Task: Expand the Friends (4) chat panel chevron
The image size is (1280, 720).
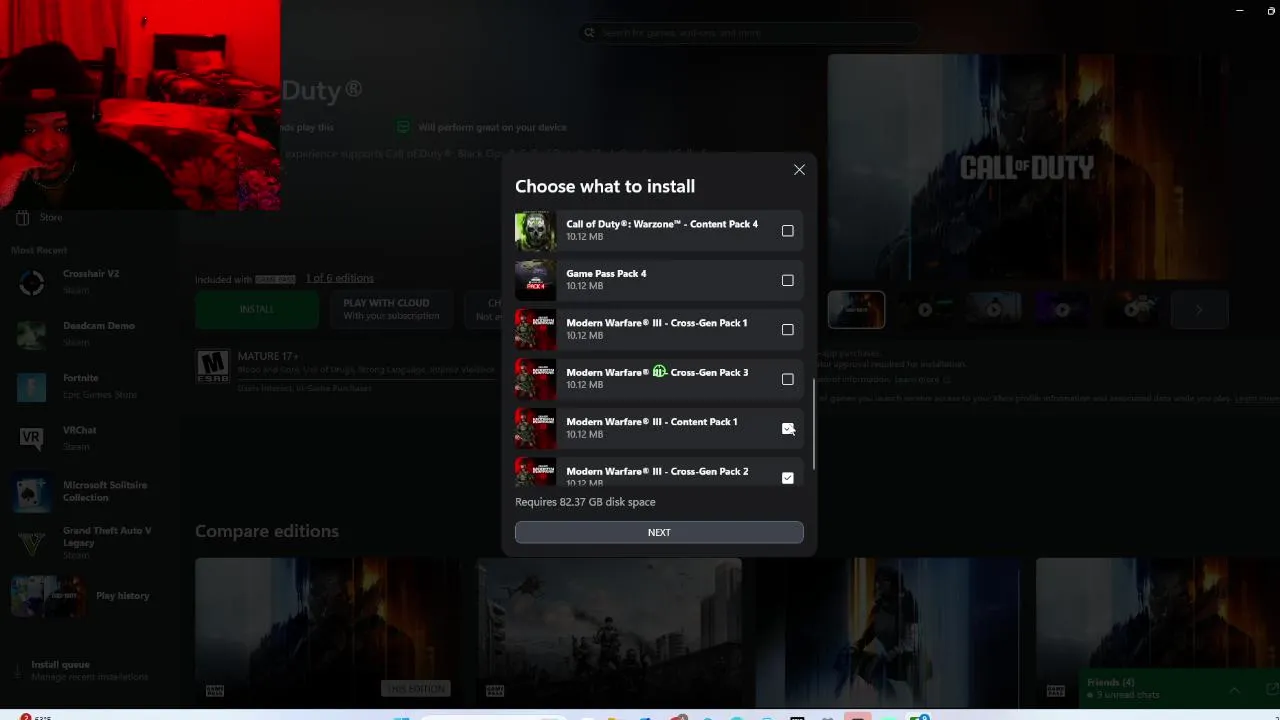Action: click(x=1234, y=689)
